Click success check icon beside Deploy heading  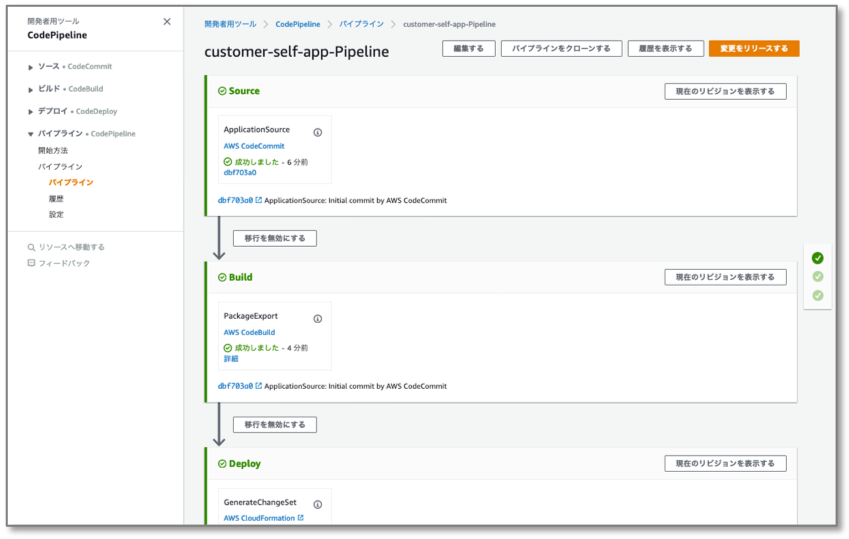pyautogui.click(x=222, y=464)
